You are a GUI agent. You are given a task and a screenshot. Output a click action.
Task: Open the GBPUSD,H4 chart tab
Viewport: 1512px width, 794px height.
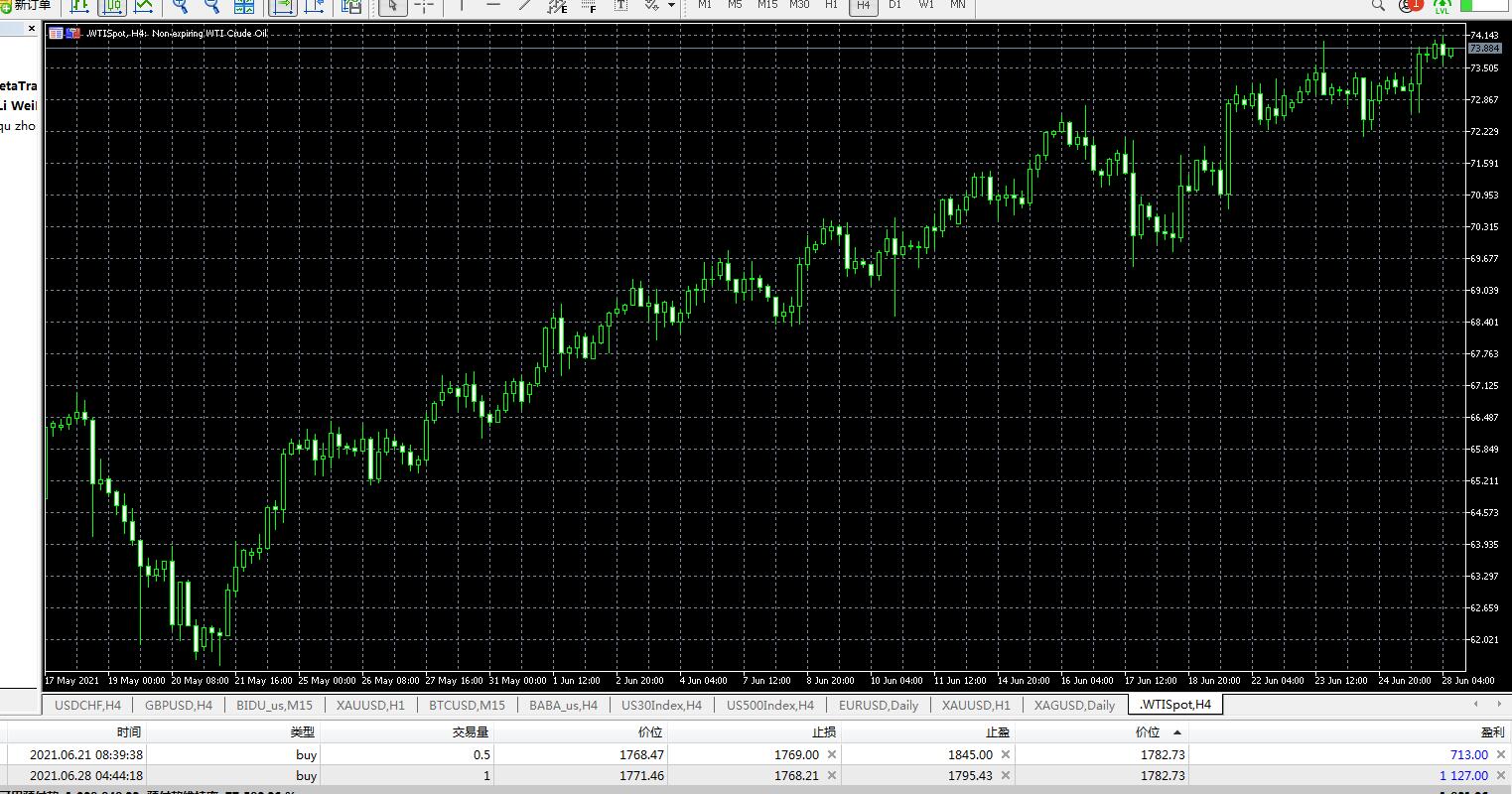[x=179, y=705]
